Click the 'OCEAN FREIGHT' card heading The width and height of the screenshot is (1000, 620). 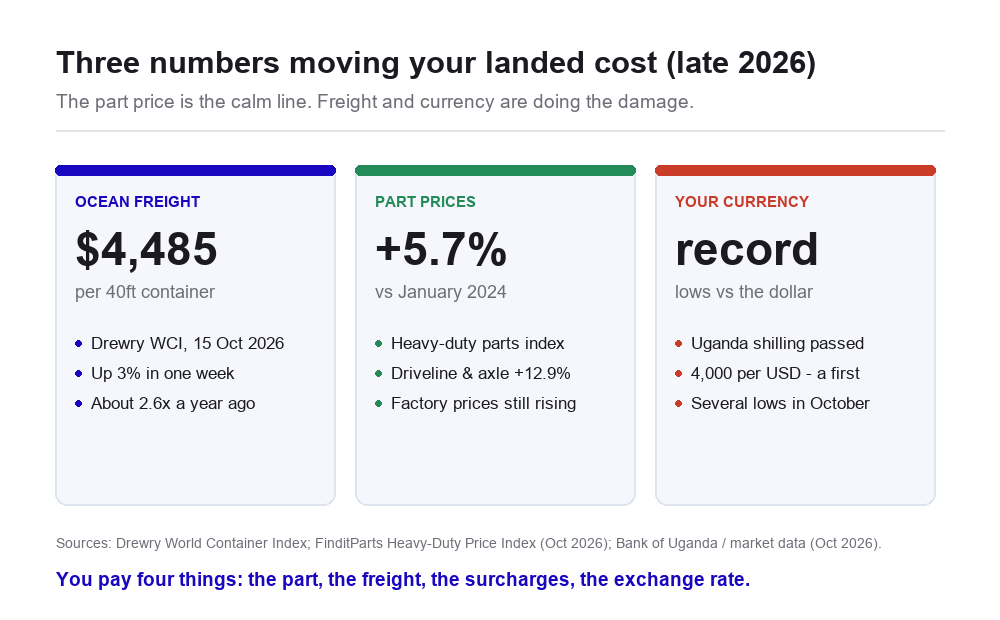pyautogui.click(x=137, y=202)
